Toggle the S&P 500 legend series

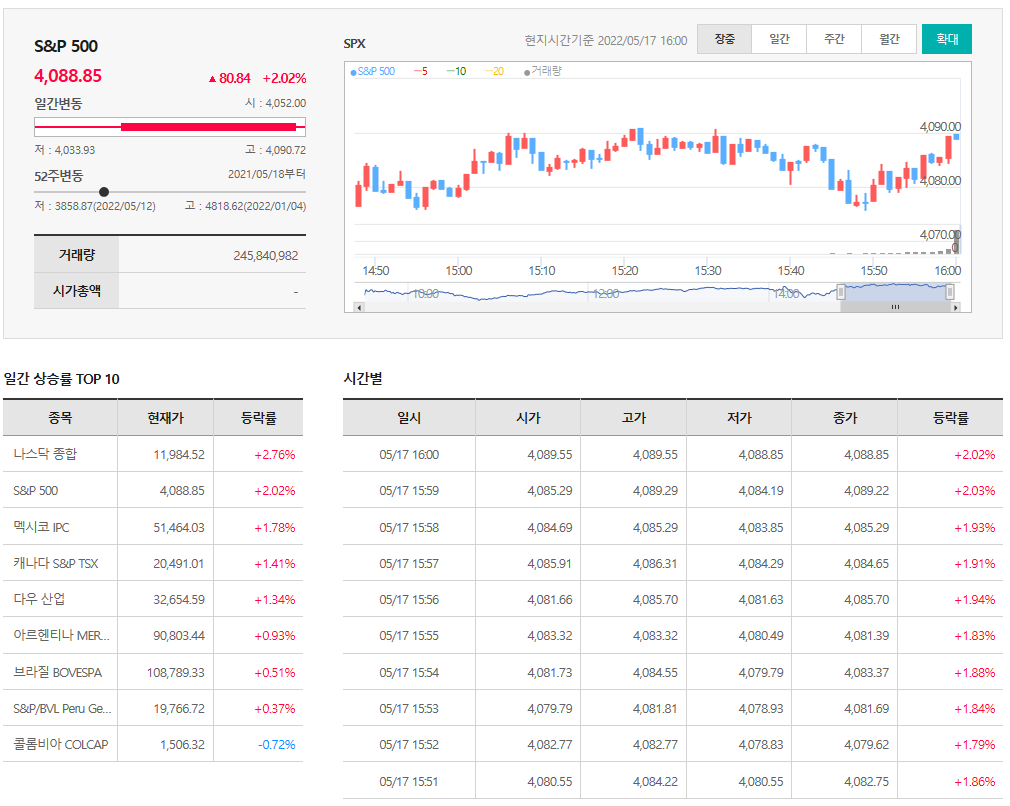coord(373,72)
